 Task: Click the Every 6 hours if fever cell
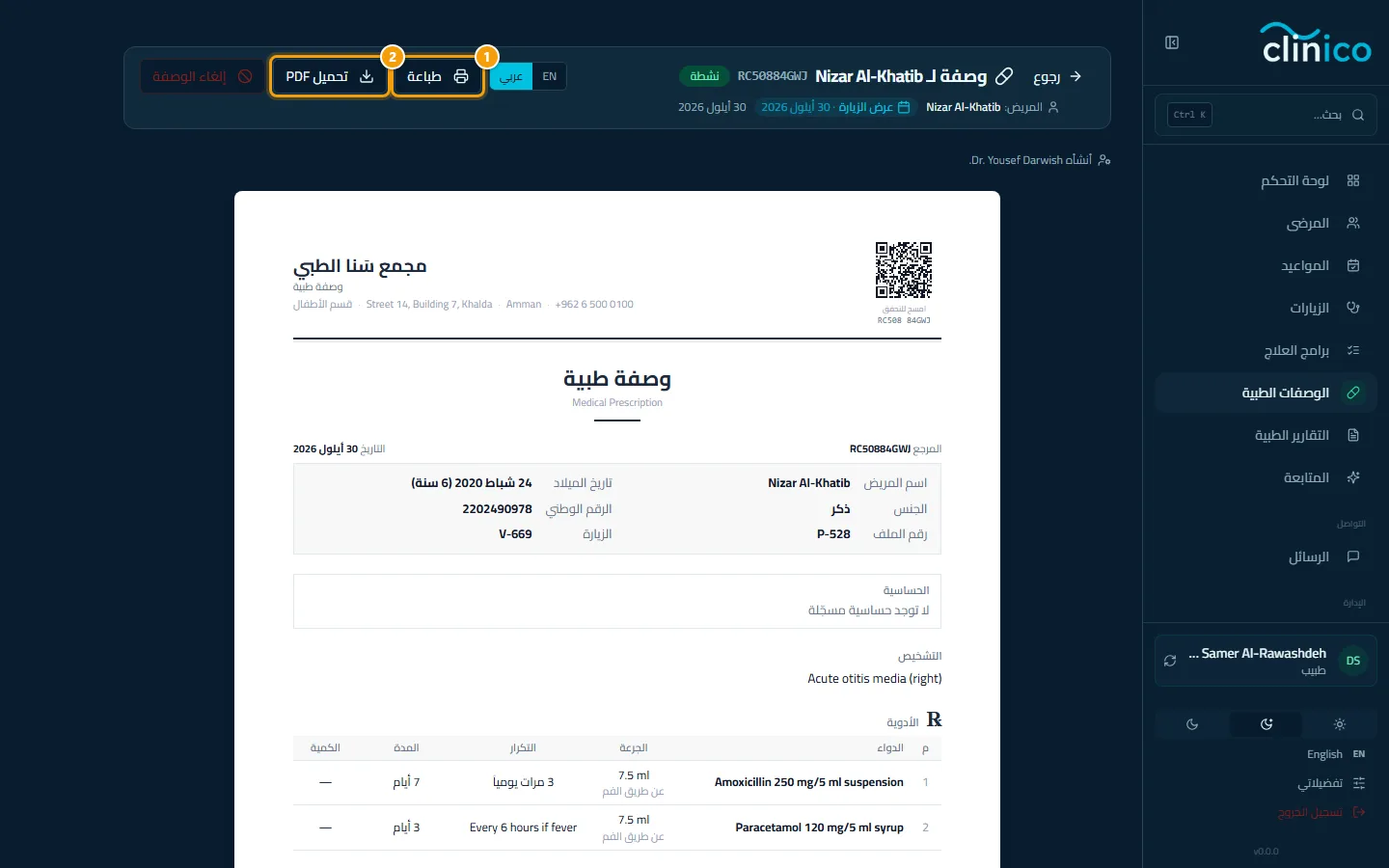[523, 827]
